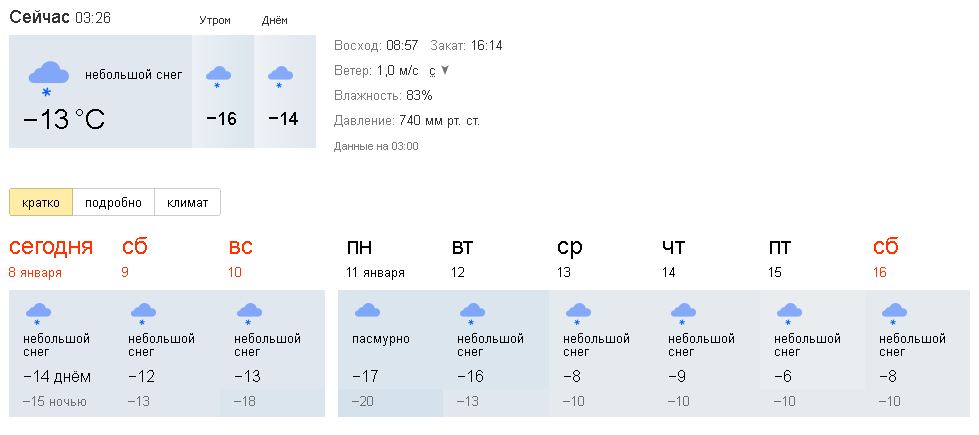Viewport: 979px width, 435px height.
Task: Click the Днём snow cloud icon
Action: click(x=280, y=77)
